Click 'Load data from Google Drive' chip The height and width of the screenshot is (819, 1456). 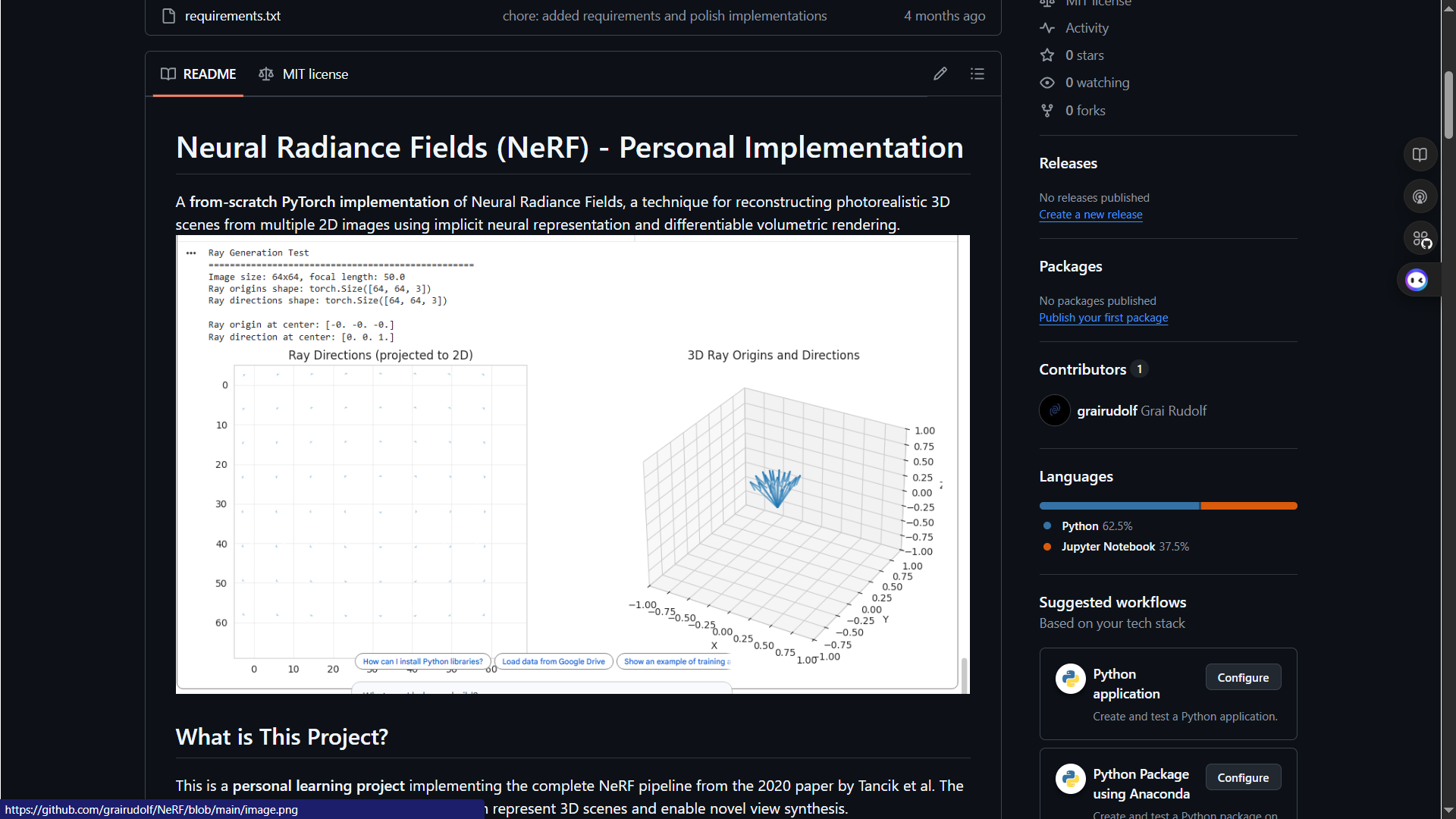coord(554,661)
